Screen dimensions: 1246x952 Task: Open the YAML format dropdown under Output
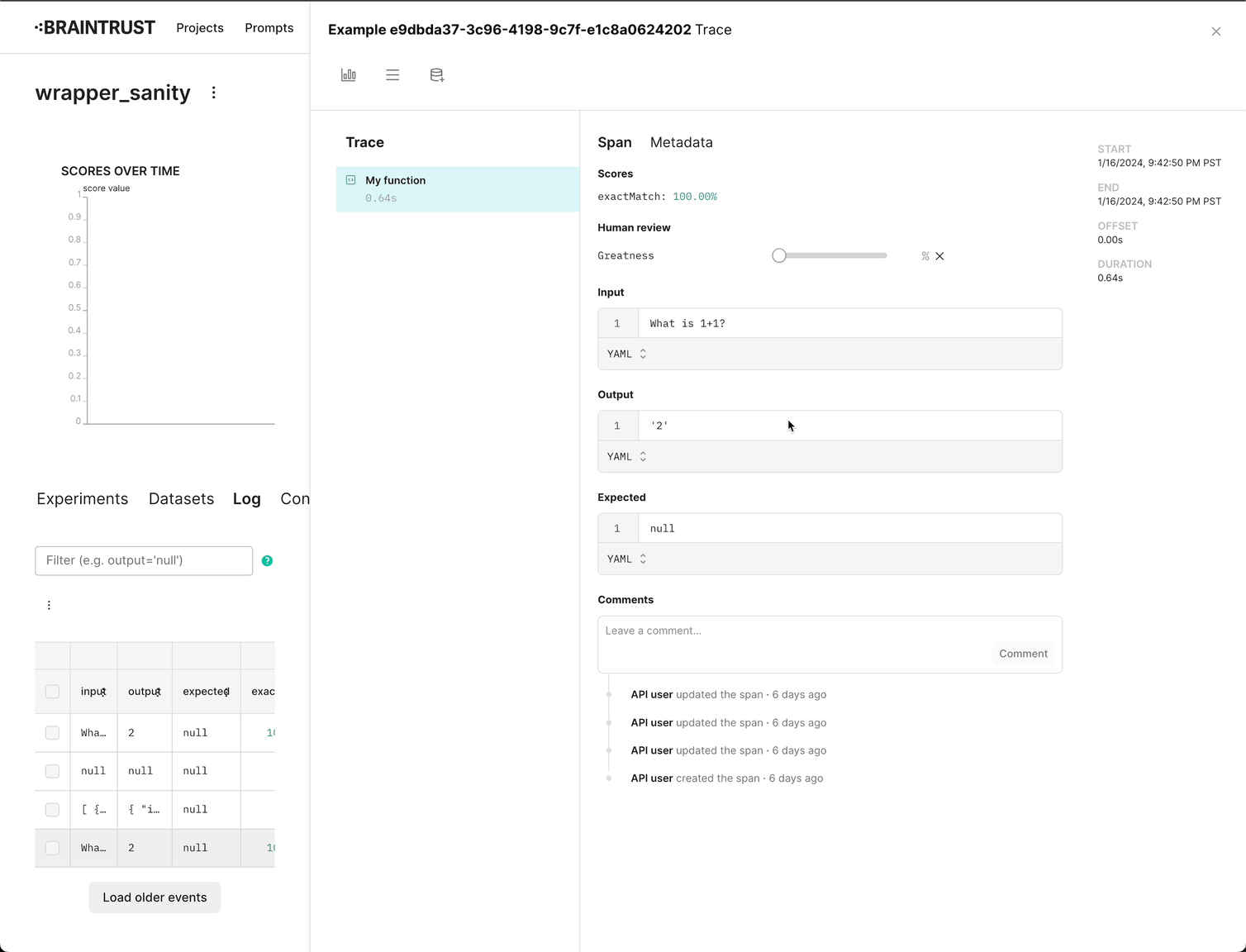(x=626, y=456)
